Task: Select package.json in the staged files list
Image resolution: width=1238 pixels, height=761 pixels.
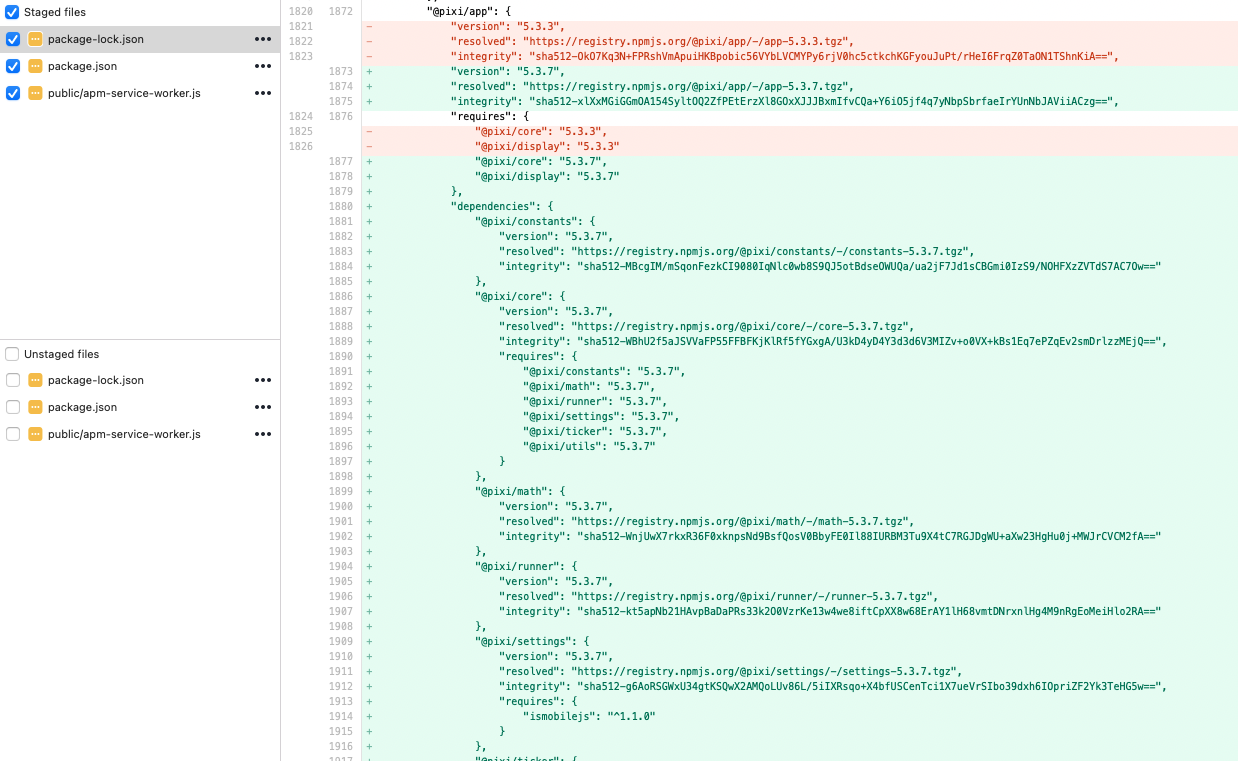Action: pyautogui.click(x=120, y=67)
